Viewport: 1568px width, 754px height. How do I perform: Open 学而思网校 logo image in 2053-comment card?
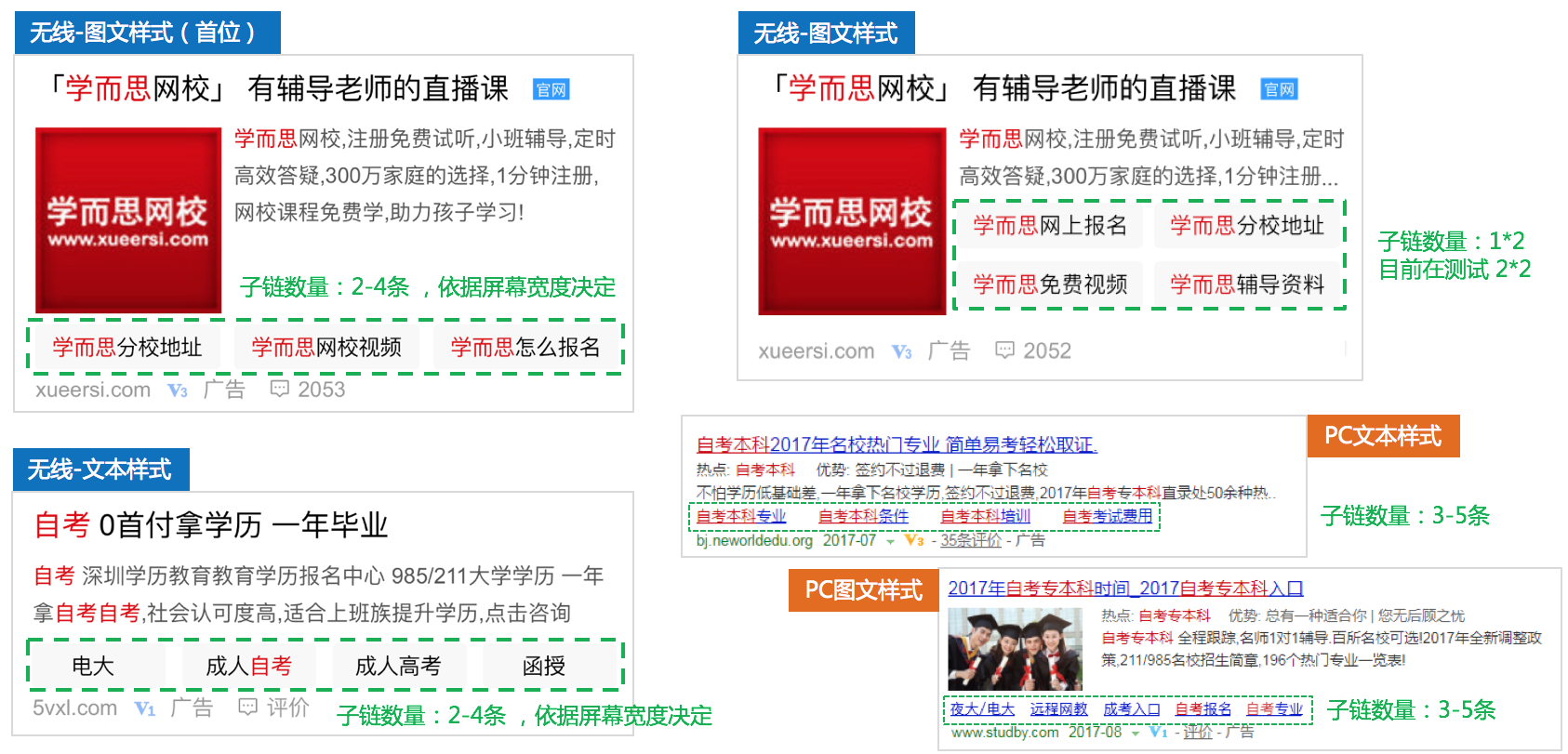[x=128, y=220]
